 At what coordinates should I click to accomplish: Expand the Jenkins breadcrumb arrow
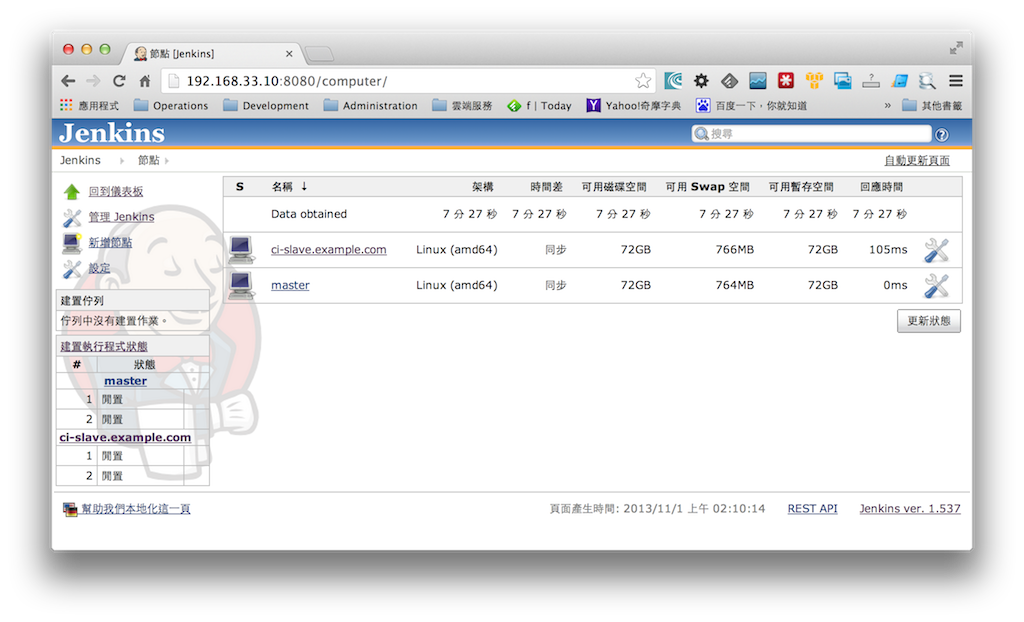click(121, 161)
